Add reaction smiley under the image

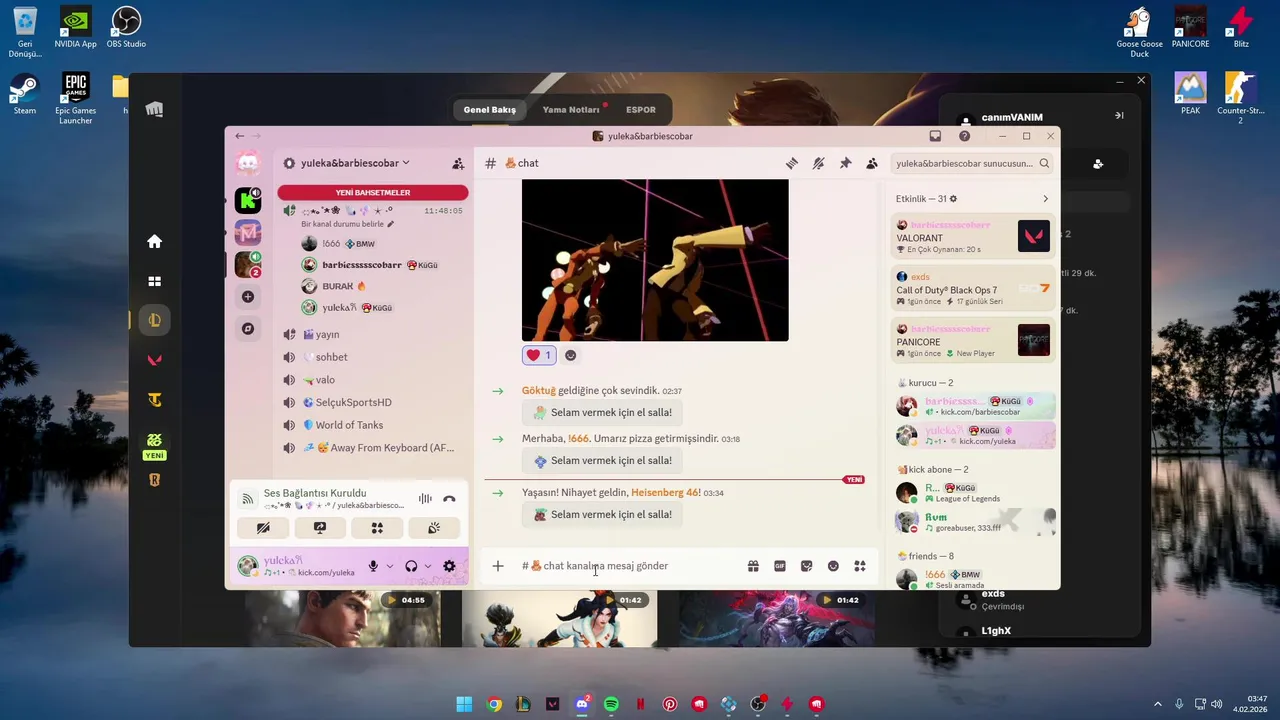point(571,355)
